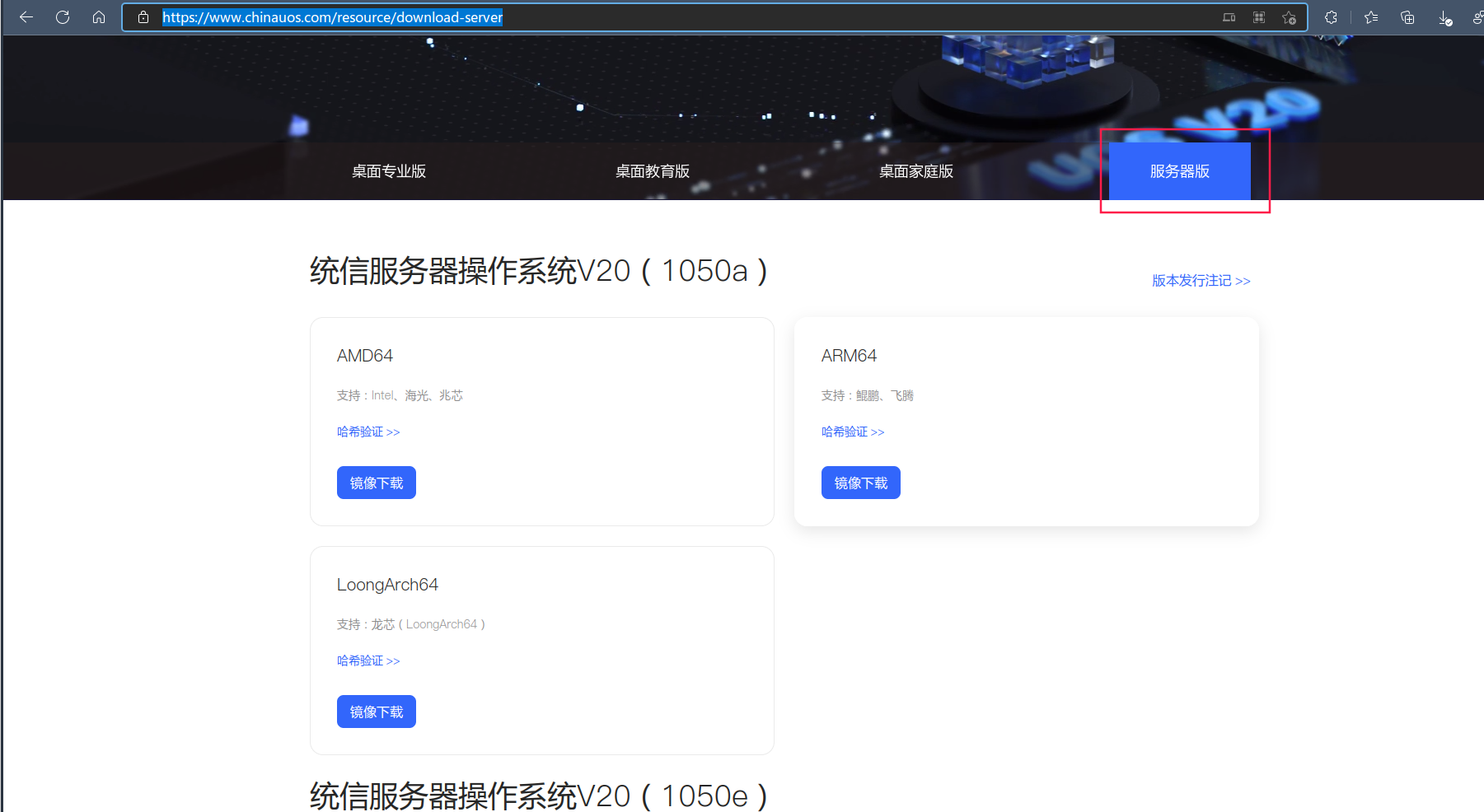Viewport: 1484px width, 812px height.
Task: Switch to the 桌面教育版 tab
Action: click(653, 171)
